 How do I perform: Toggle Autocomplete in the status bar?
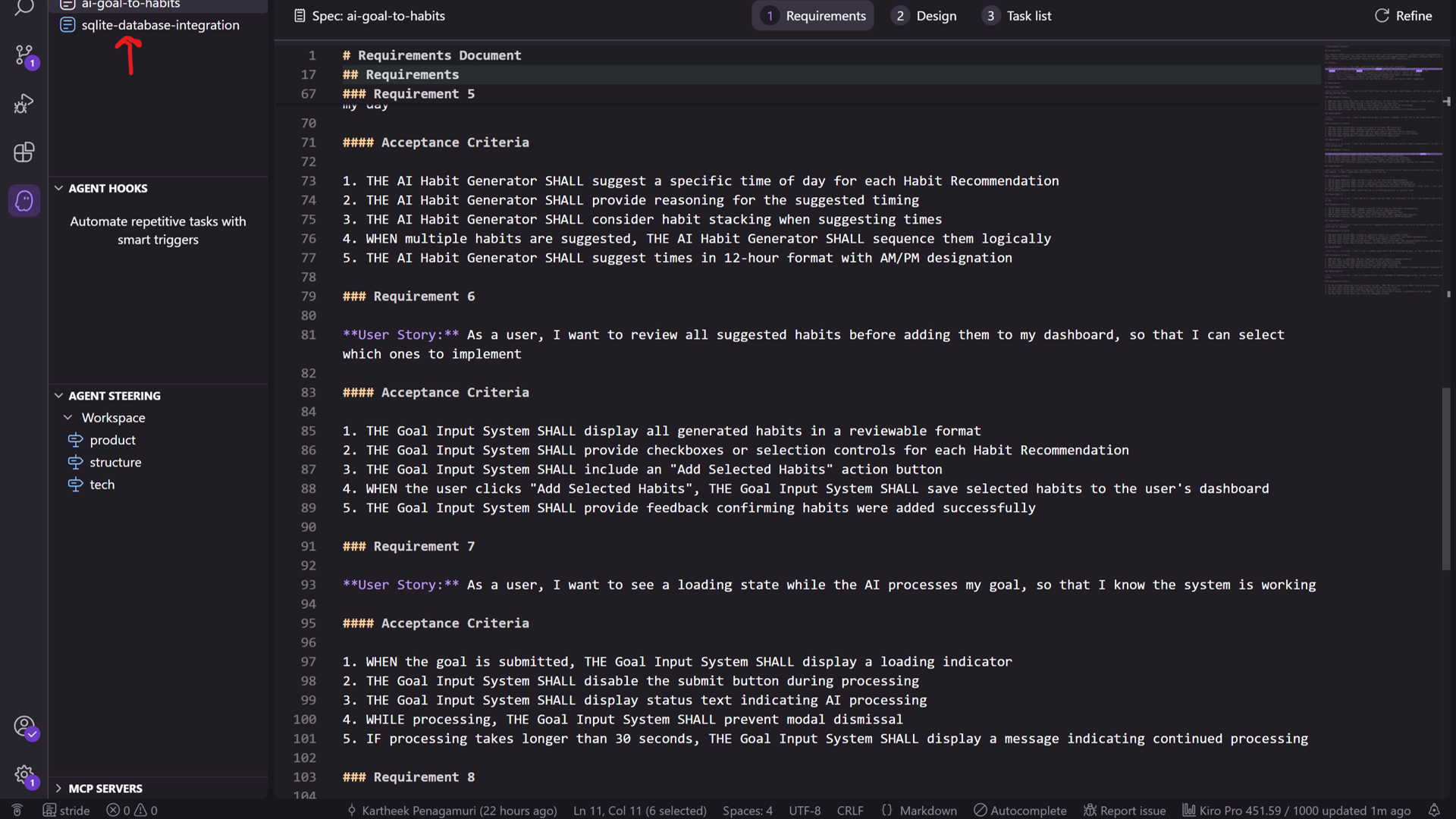1020,810
